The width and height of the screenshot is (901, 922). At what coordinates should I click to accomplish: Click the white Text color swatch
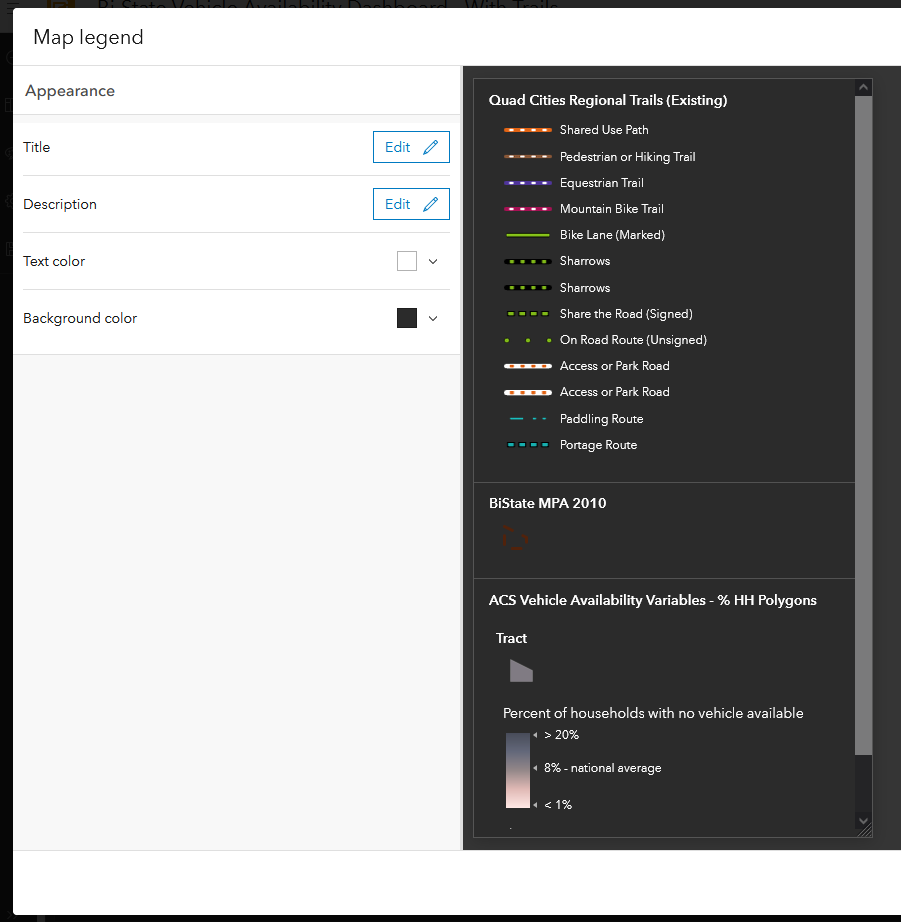406,261
